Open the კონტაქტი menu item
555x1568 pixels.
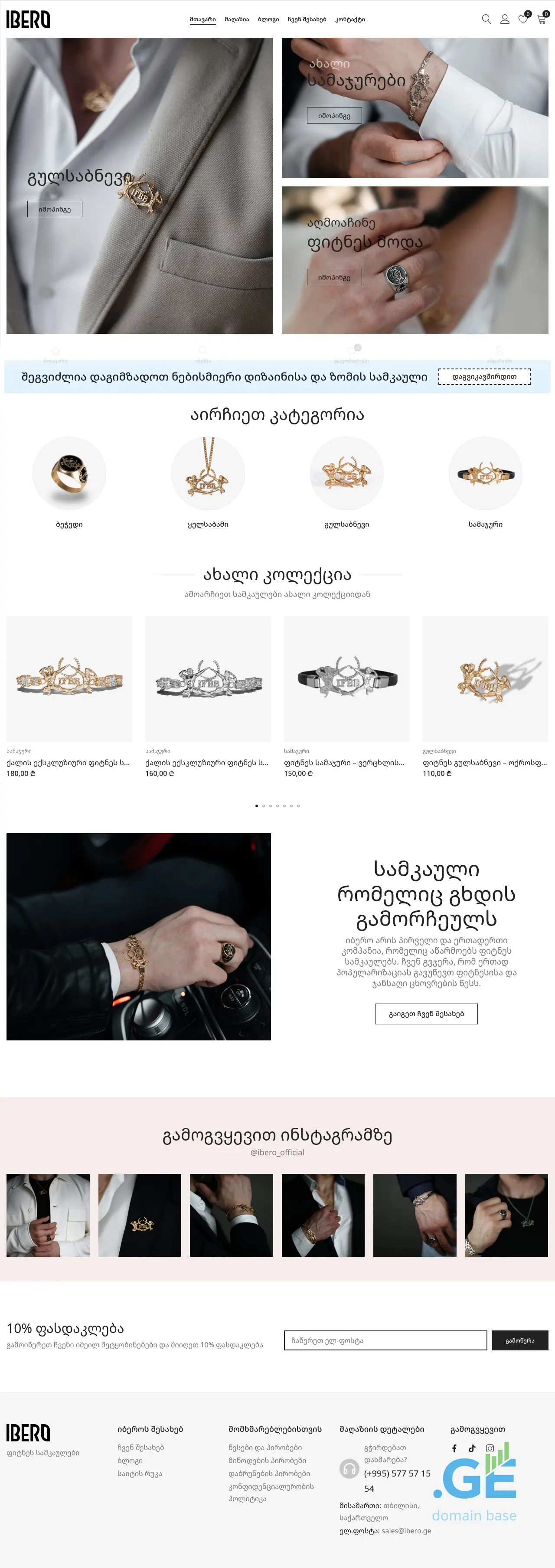(350, 20)
